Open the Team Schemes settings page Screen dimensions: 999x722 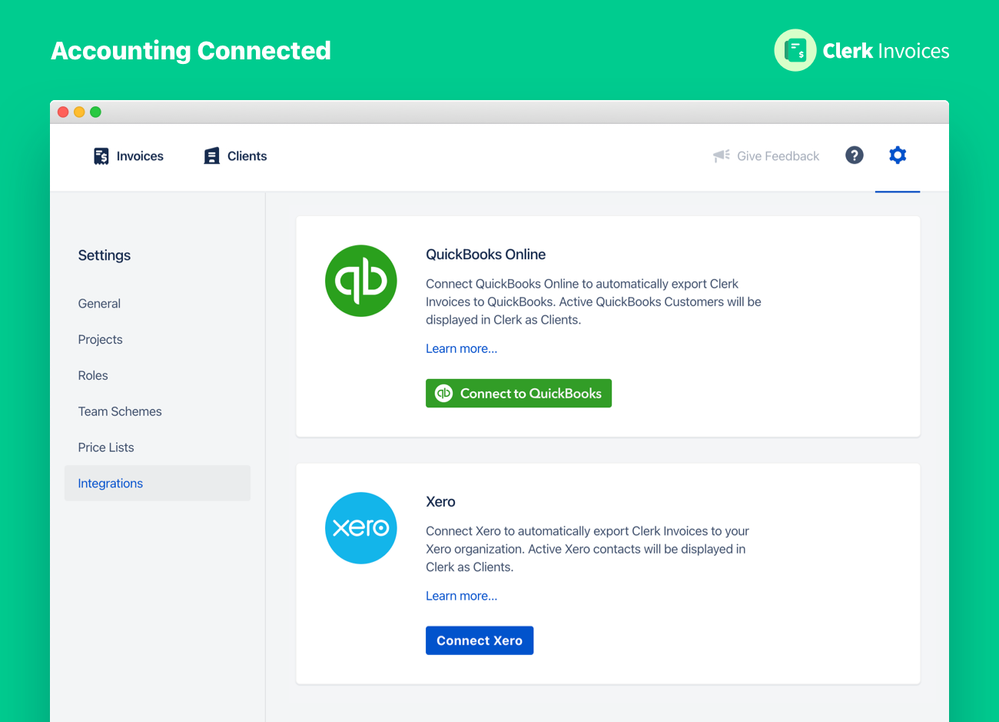coord(120,411)
